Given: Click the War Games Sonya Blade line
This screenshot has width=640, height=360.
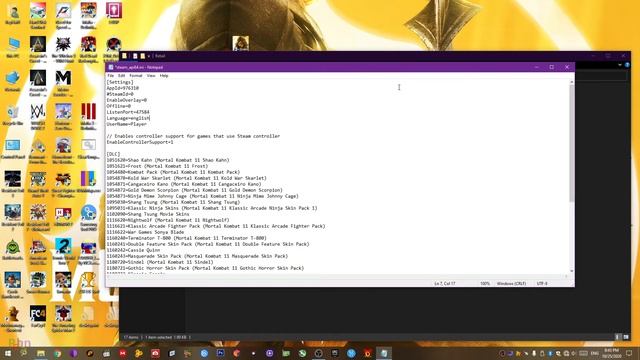Looking at the screenshot, I should tap(145, 232).
